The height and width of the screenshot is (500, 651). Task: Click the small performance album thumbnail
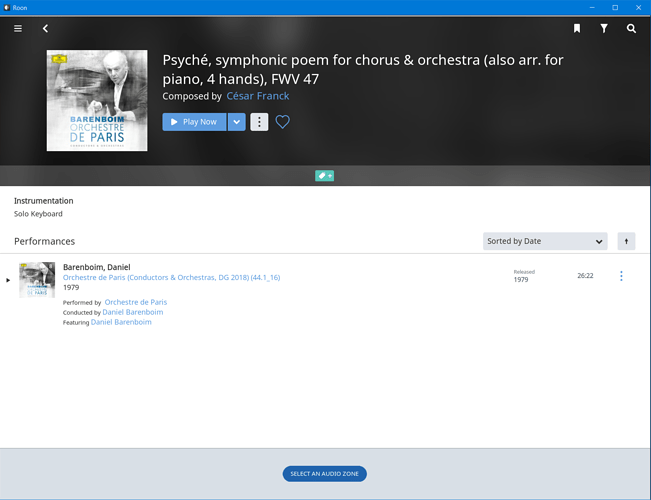point(37,279)
